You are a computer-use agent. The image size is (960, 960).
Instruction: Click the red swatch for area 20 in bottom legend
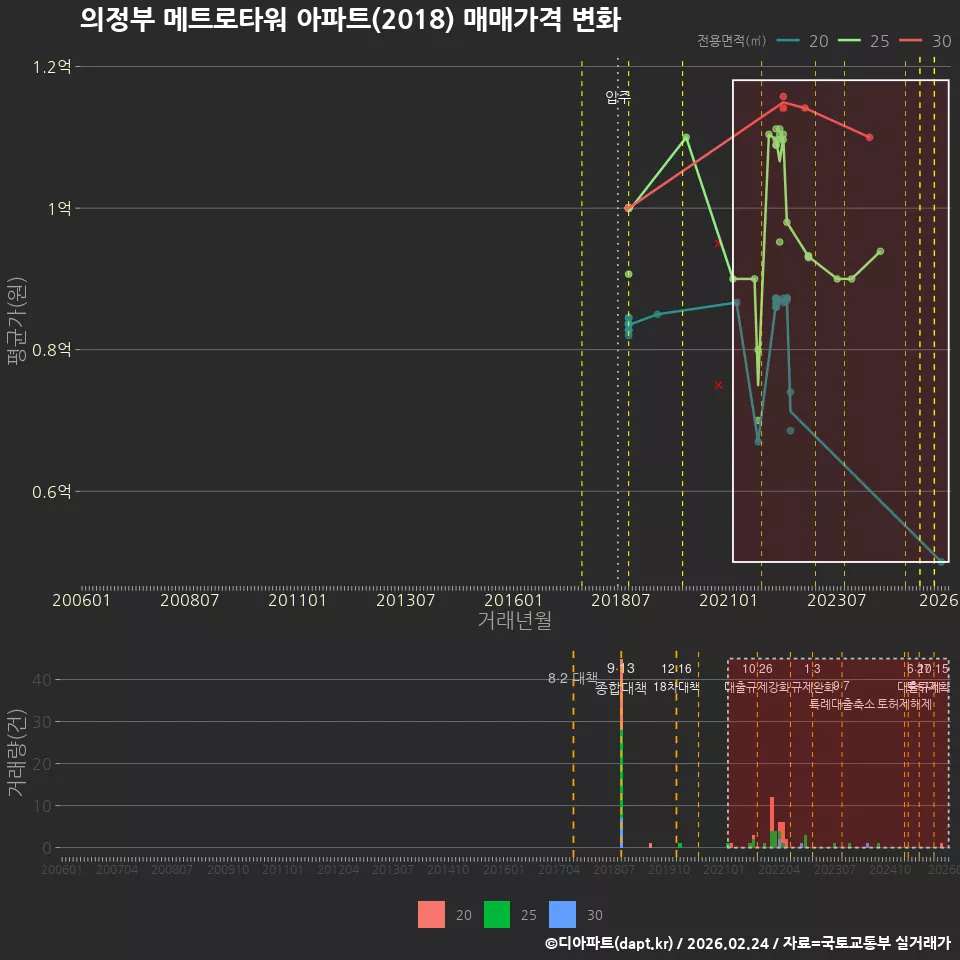(431, 915)
